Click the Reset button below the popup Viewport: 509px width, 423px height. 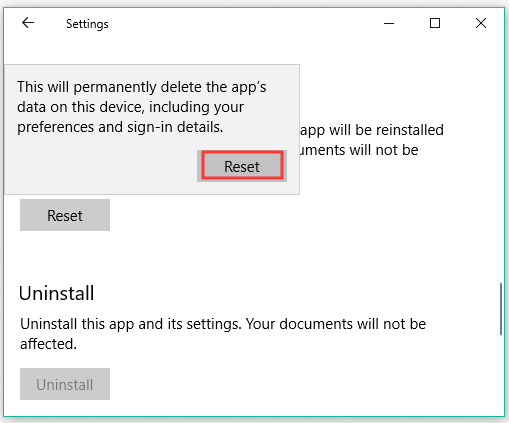[x=65, y=215]
